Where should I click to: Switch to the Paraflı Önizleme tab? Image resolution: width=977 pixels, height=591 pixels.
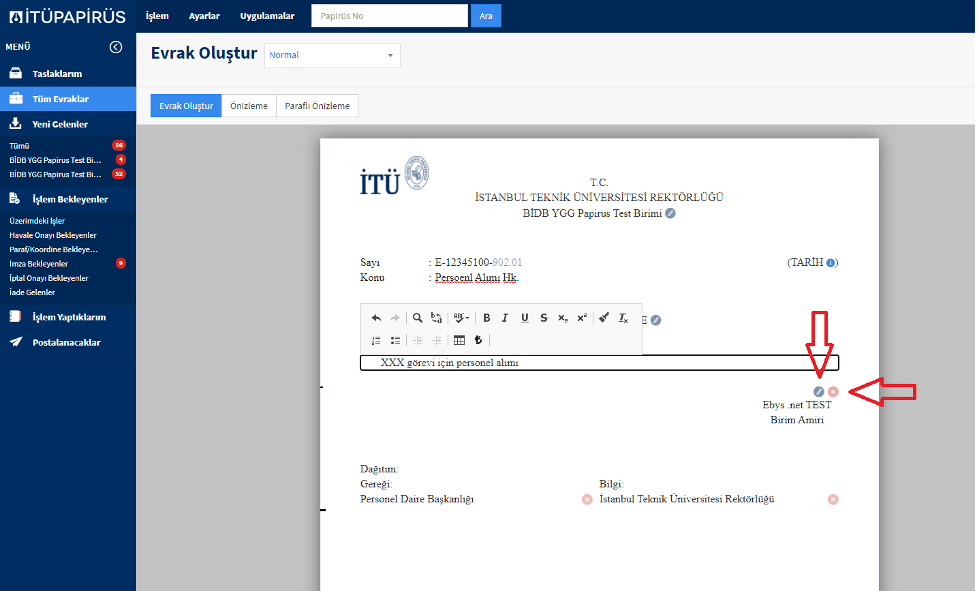click(x=317, y=106)
